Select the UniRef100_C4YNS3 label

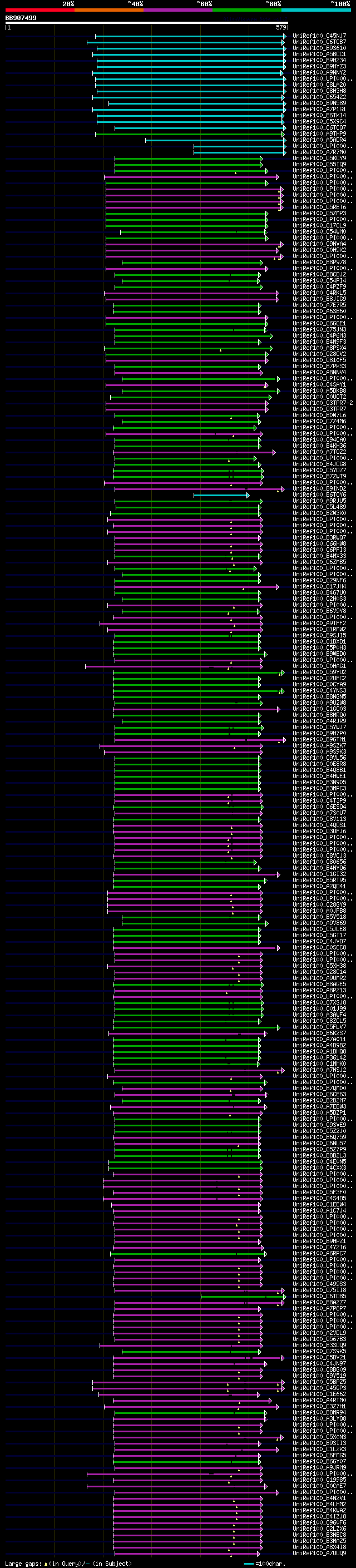click(319, 690)
